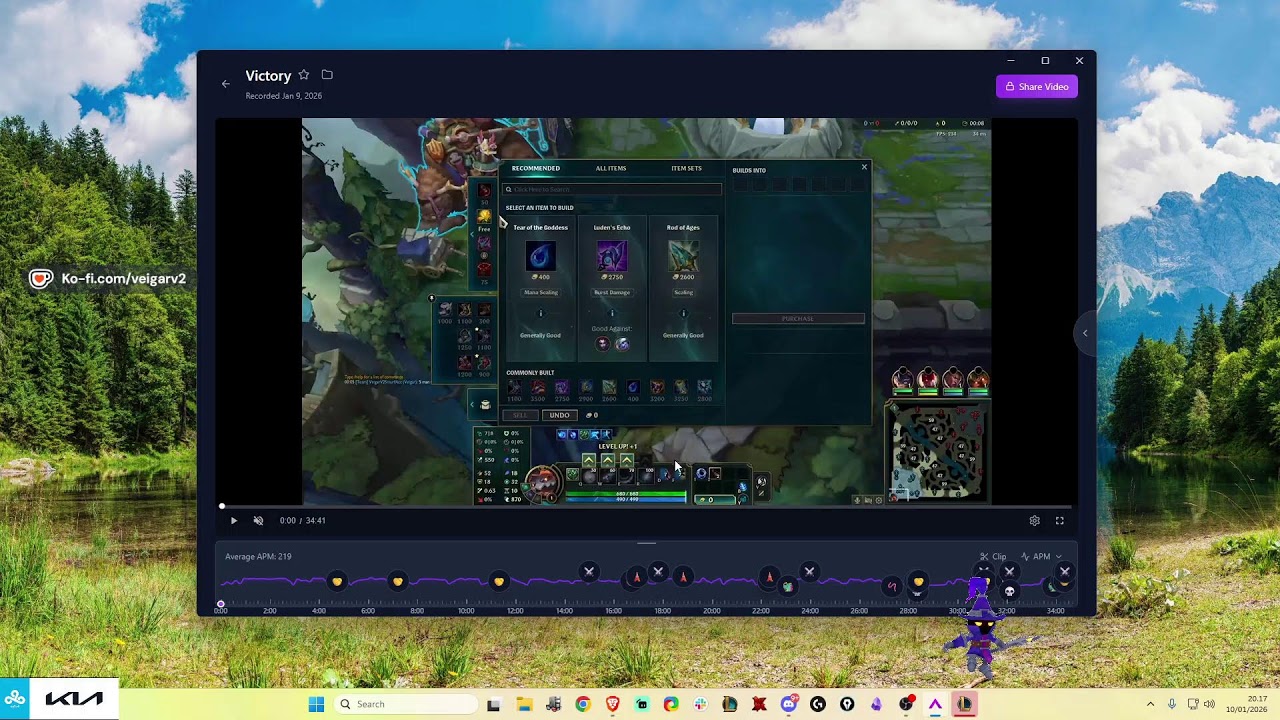
Task: Jump to the red squiggle marker near 27:20
Action: tap(892, 587)
